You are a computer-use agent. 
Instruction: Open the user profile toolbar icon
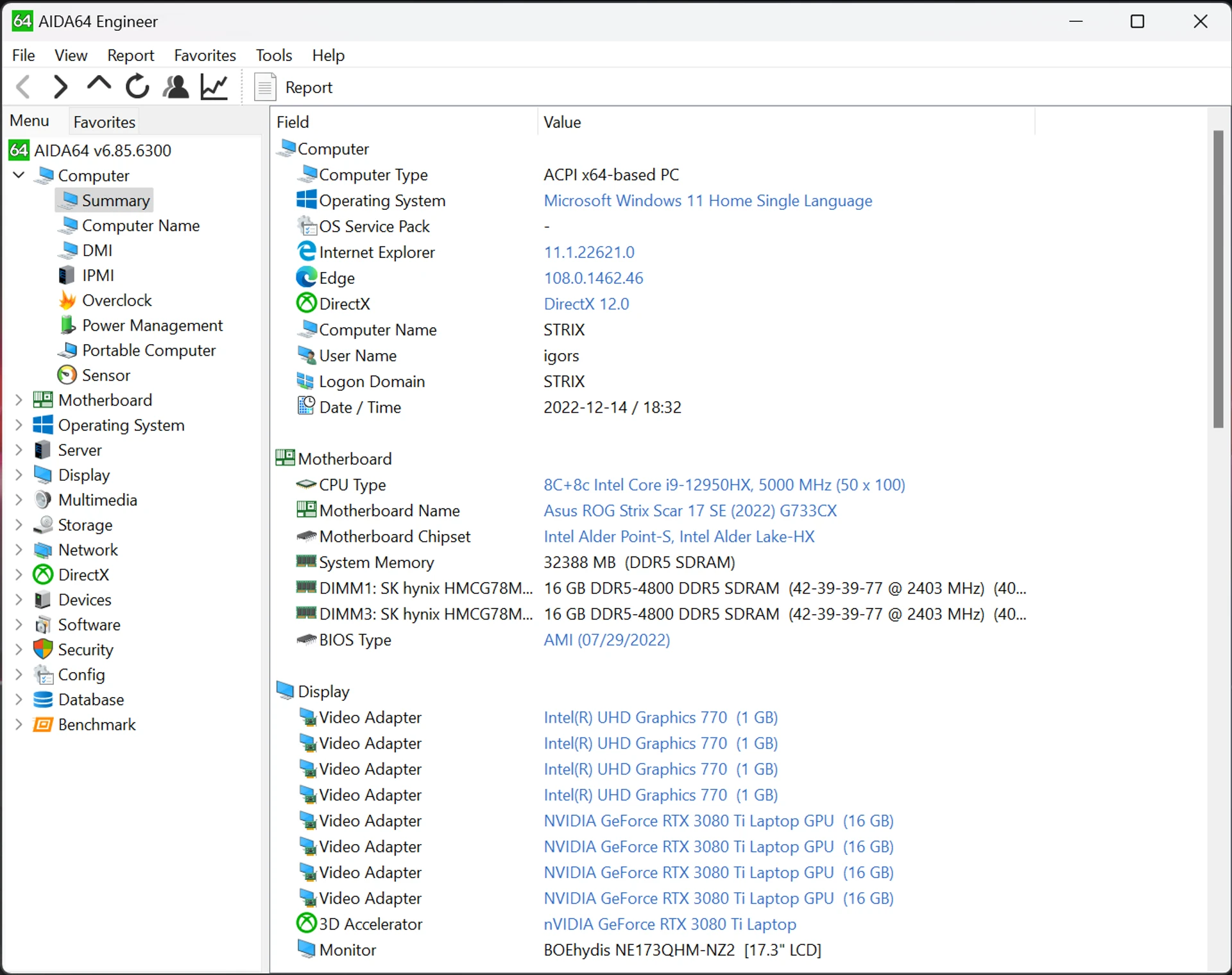tap(176, 87)
